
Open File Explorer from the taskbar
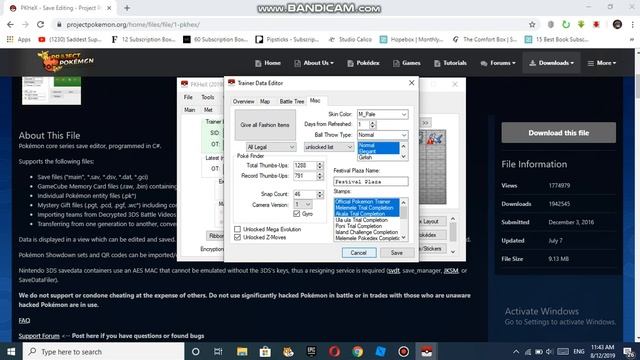[242, 351]
